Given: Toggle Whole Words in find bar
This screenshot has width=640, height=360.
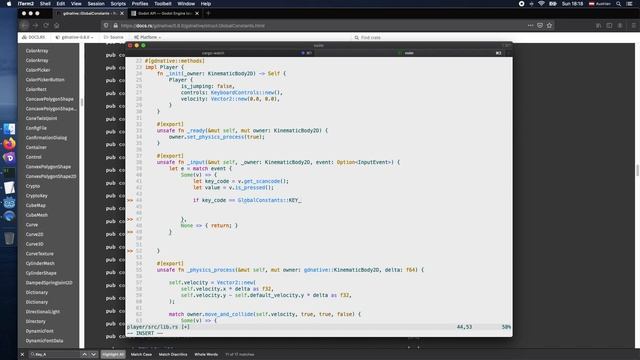Looking at the screenshot, I should (206, 354).
